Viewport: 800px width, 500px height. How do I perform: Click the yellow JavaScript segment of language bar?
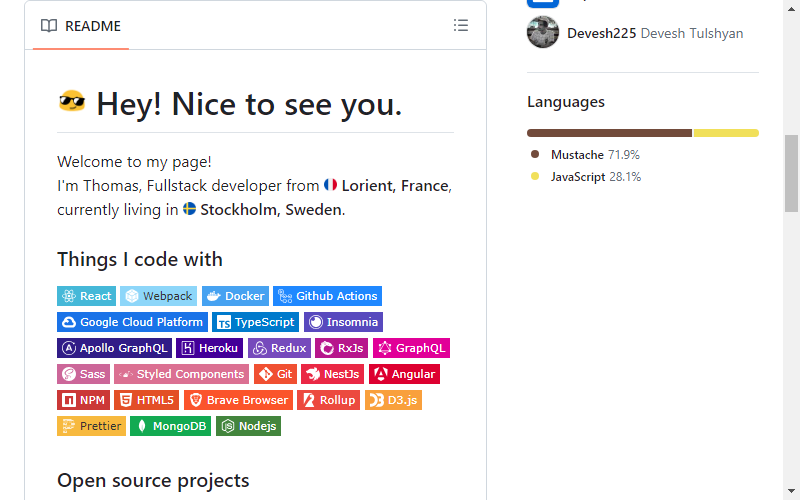726,133
